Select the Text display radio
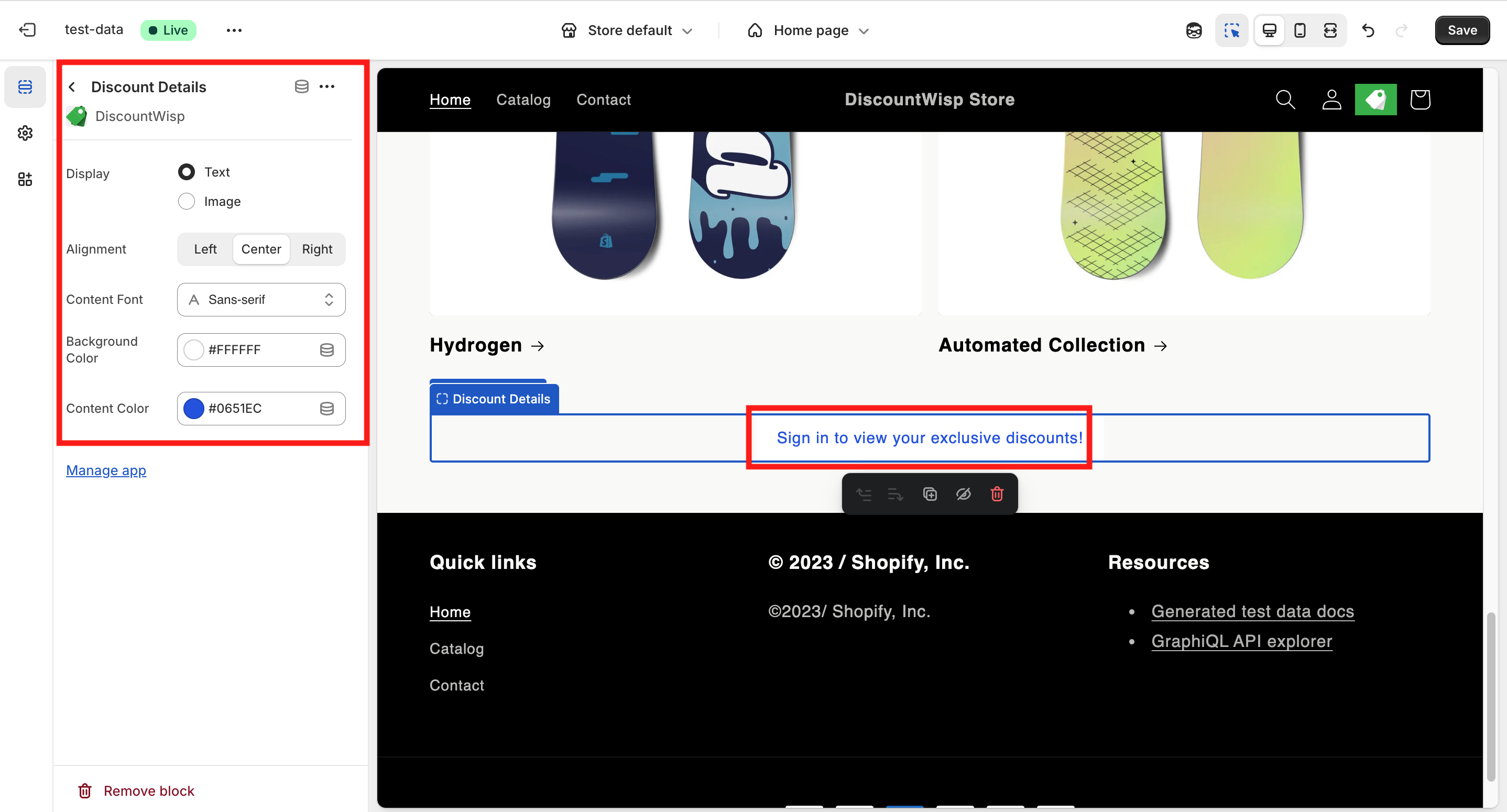The image size is (1507, 812). tap(187, 172)
